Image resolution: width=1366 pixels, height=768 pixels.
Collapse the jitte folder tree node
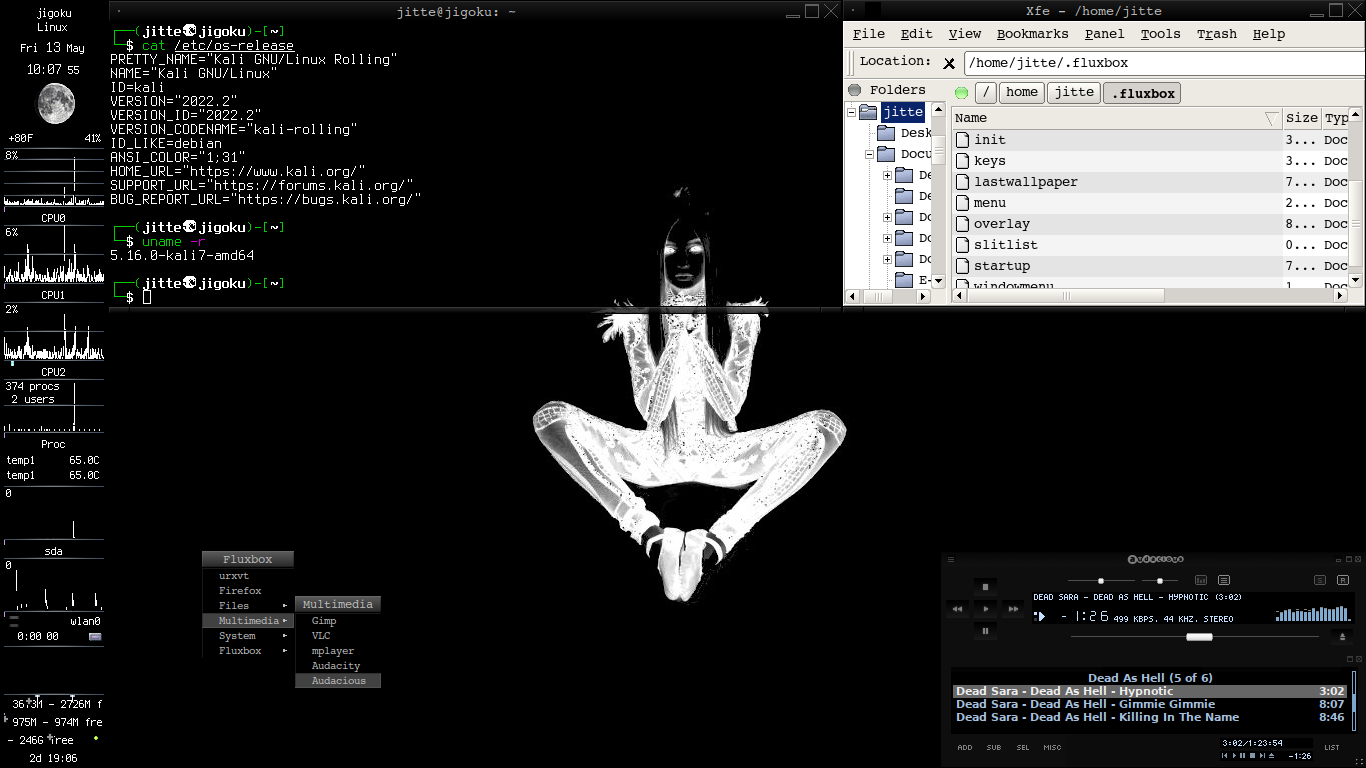853,112
